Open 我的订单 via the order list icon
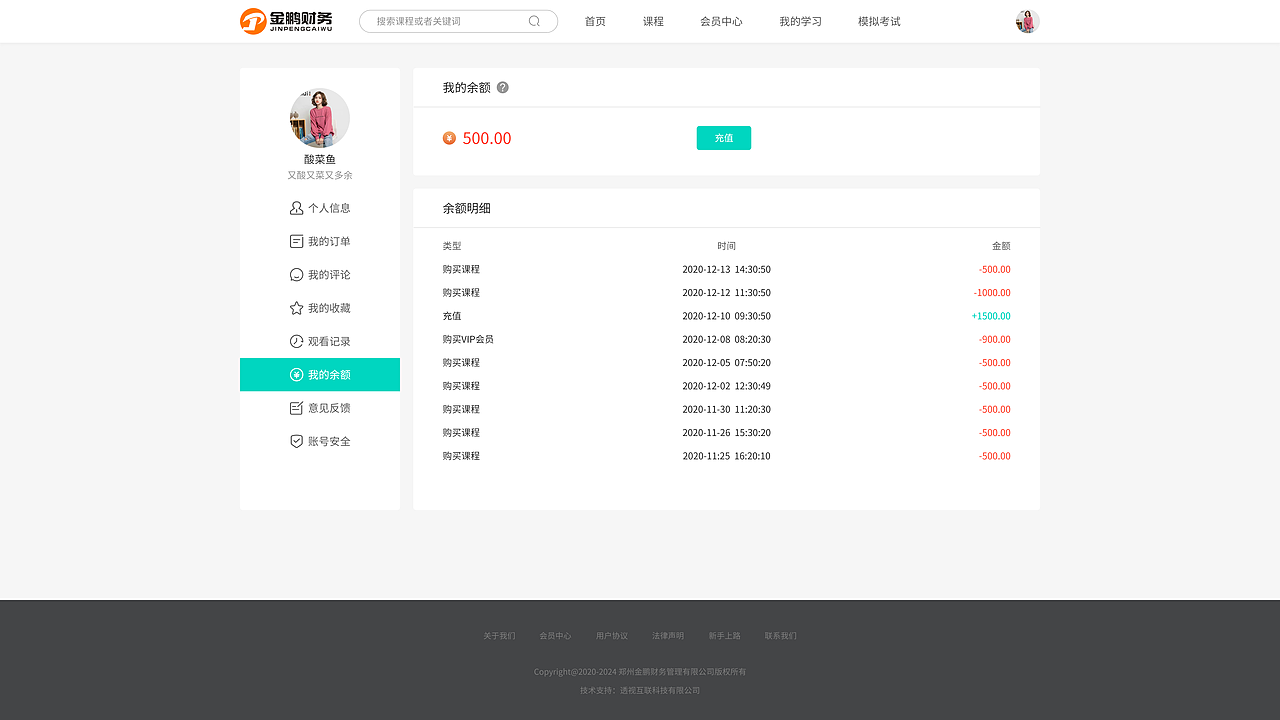Screen dimensions: 1280x720 pyautogui.click(x=295, y=241)
